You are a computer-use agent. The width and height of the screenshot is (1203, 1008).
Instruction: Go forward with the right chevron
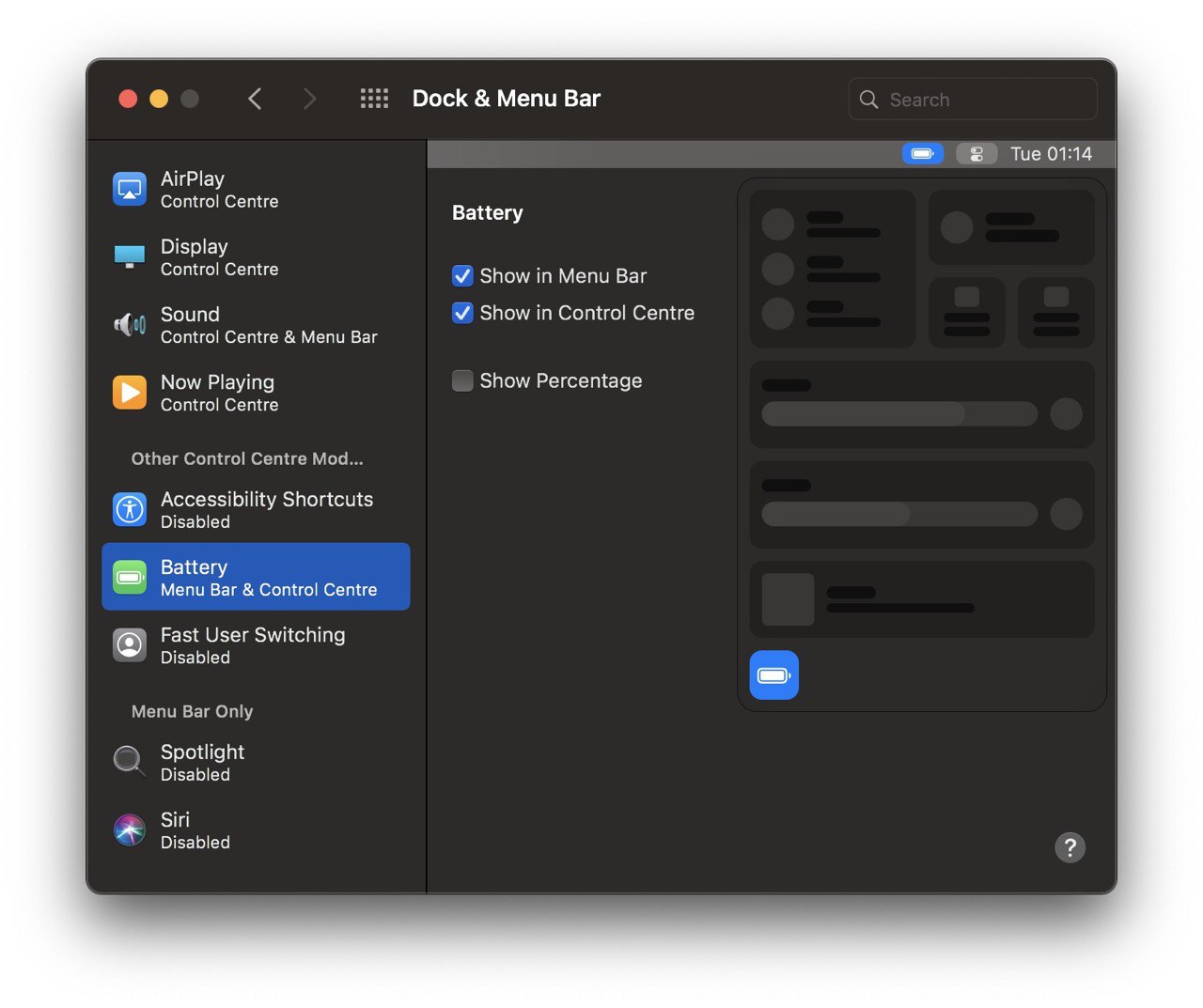tap(309, 99)
